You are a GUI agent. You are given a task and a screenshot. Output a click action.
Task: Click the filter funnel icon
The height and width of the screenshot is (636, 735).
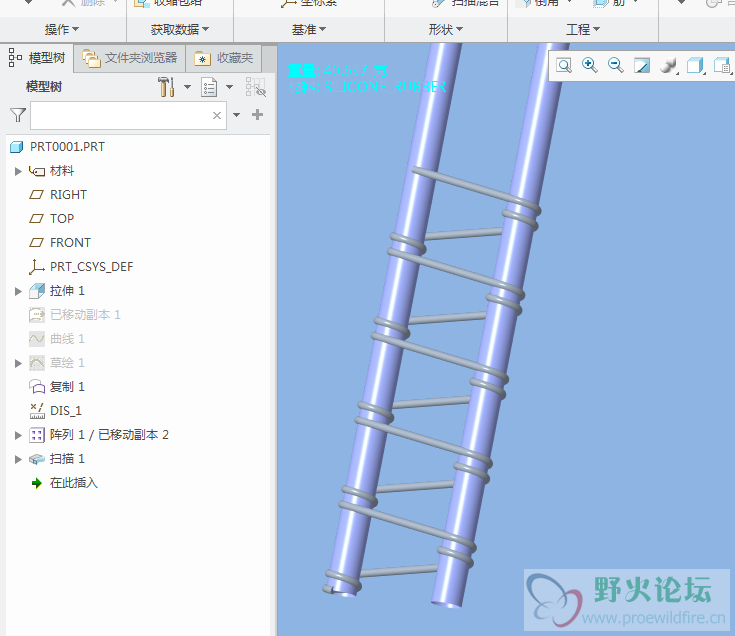tap(18, 115)
